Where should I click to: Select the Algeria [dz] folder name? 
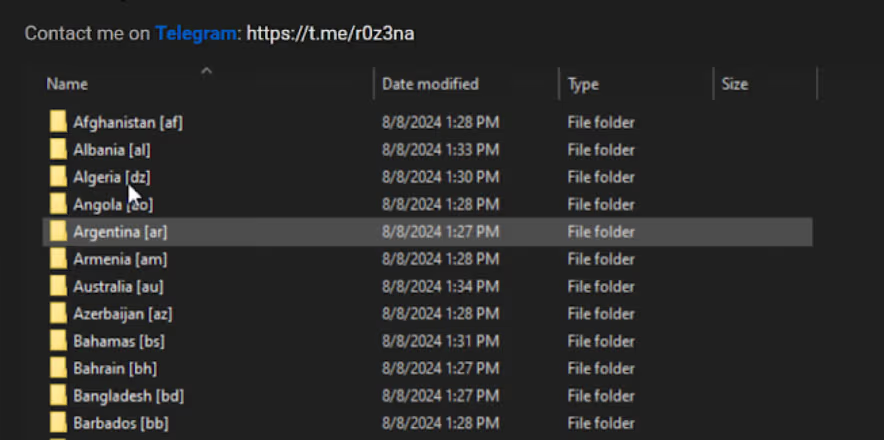[111, 177]
